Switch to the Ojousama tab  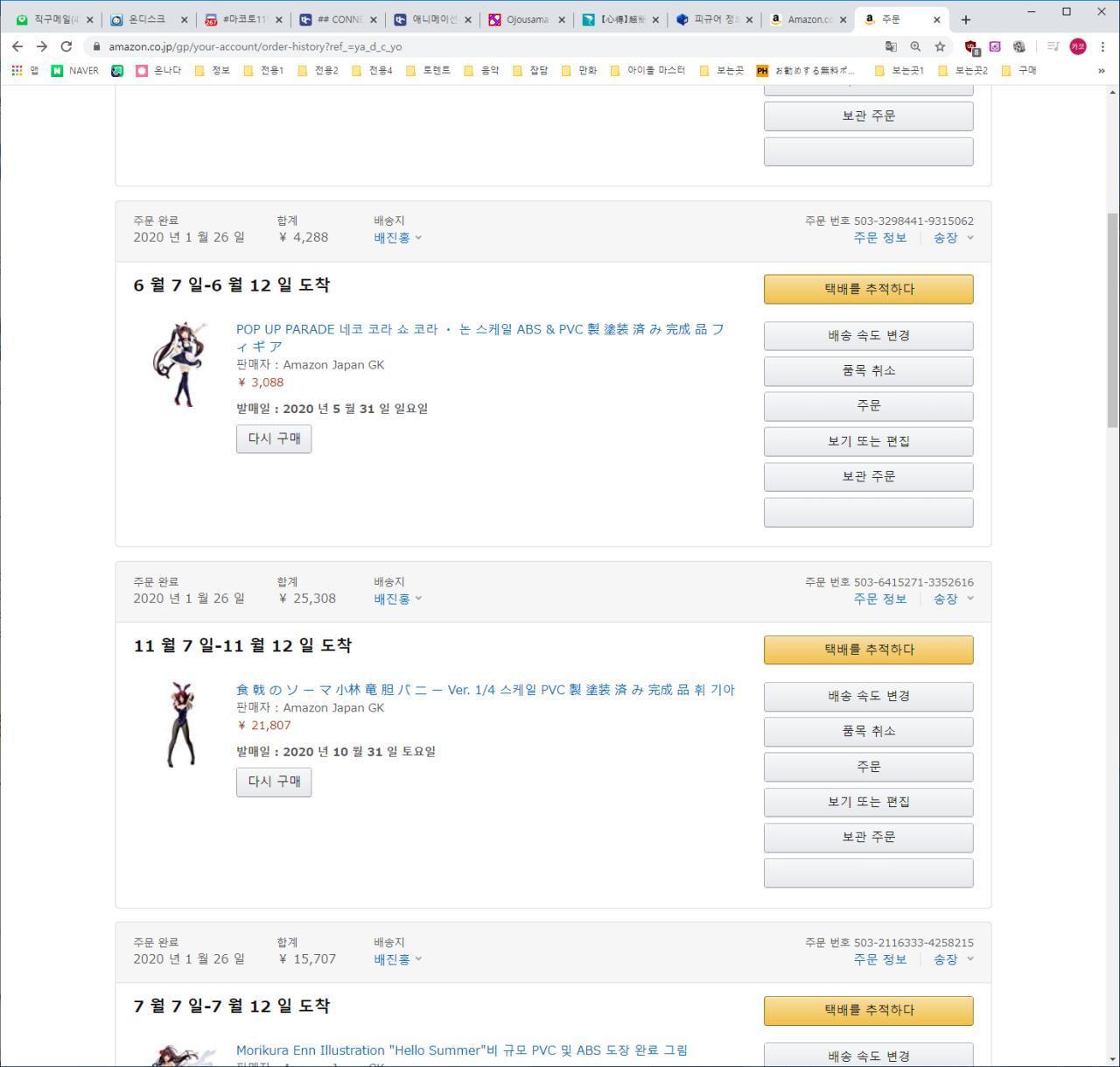point(527,19)
